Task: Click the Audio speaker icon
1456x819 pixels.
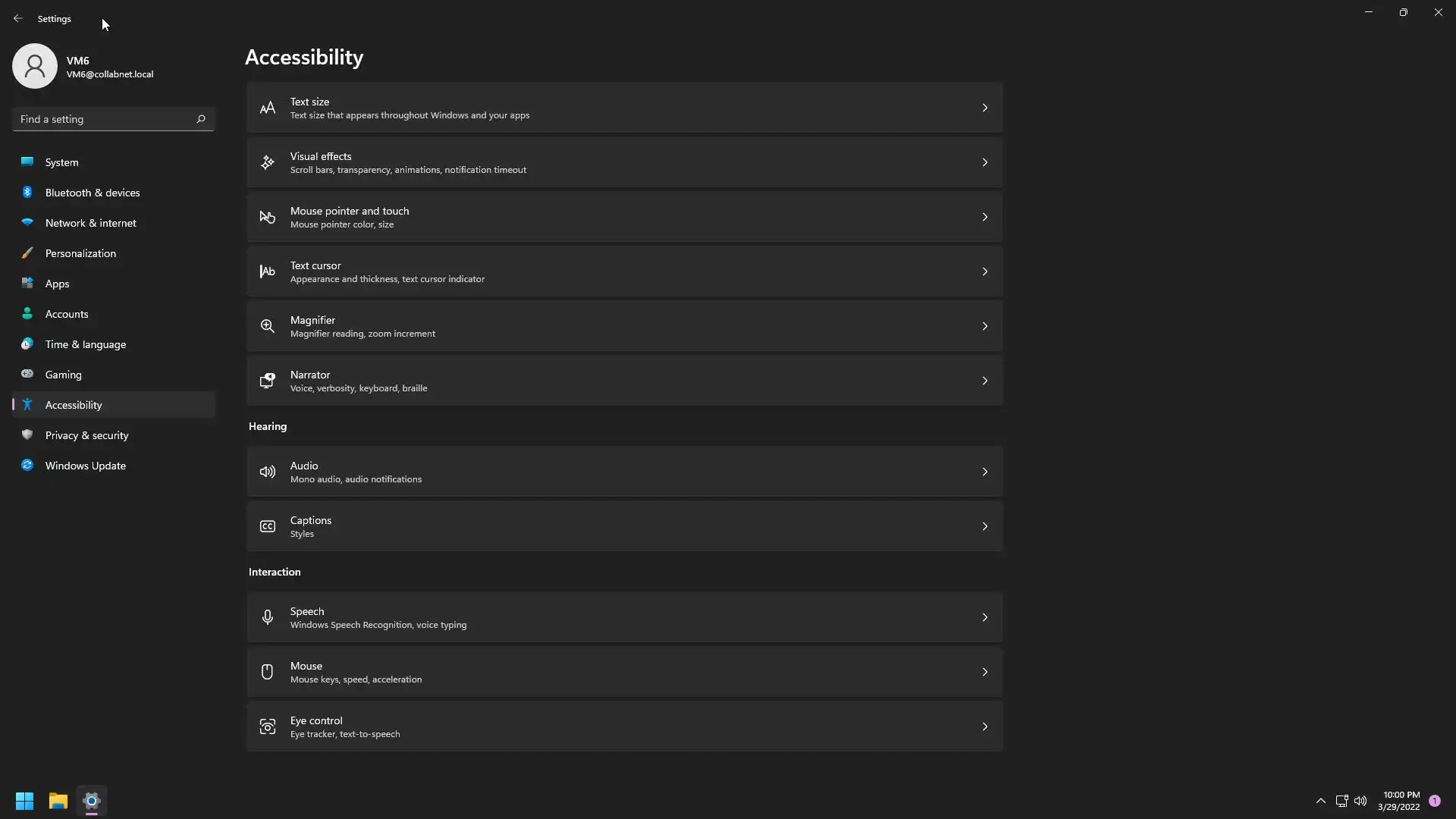Action: (267, 472)
